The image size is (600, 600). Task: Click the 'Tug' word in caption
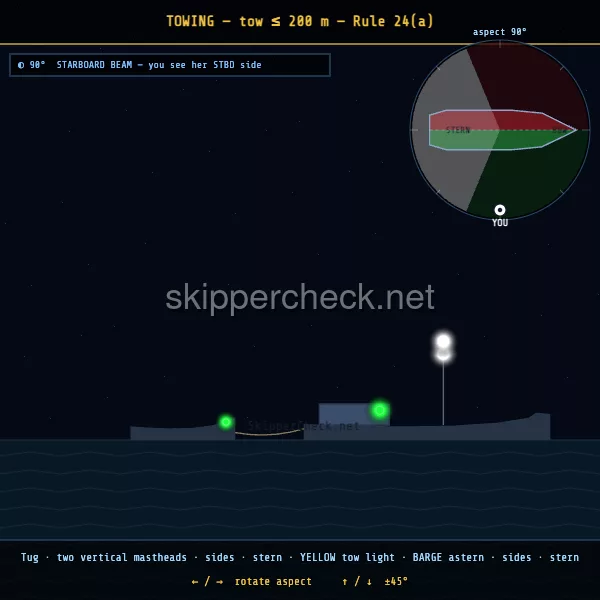coord(30,558)
